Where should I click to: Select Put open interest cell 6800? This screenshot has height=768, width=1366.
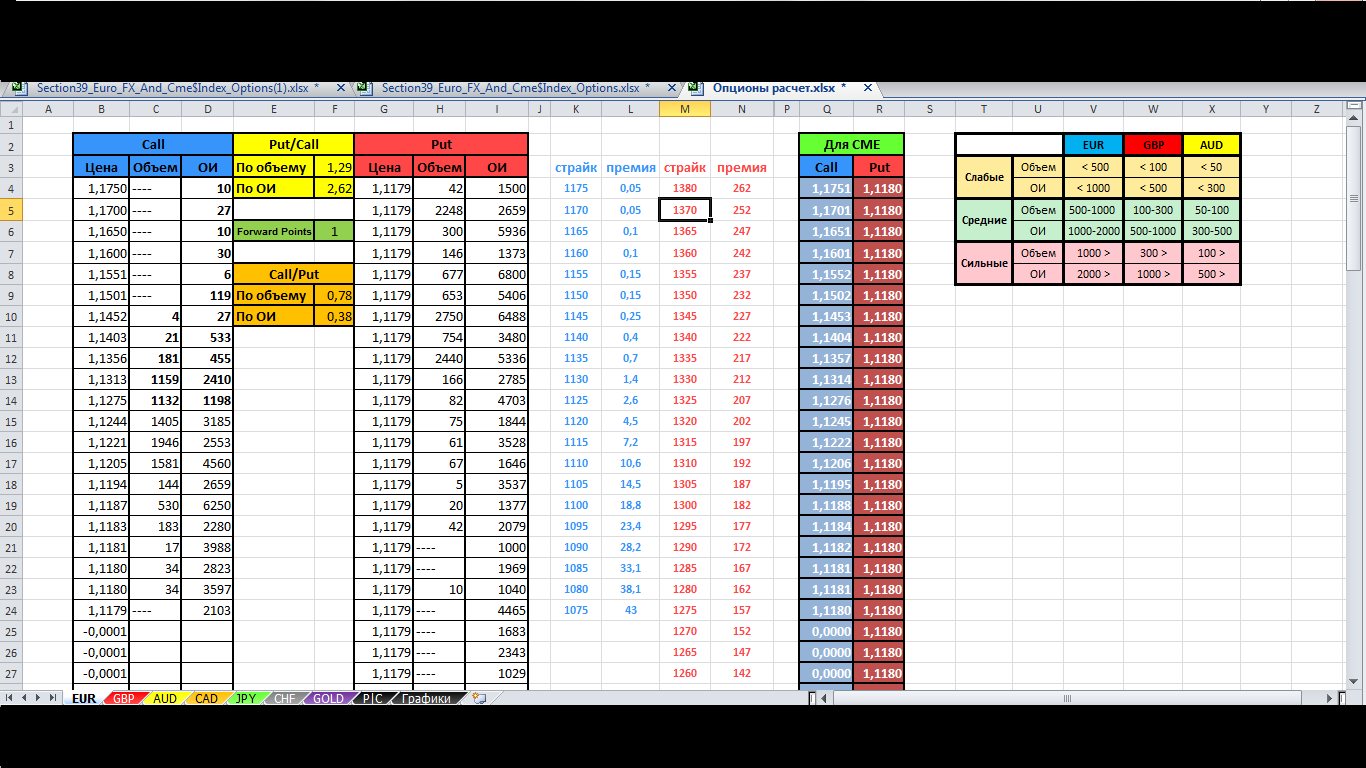(x=497, y=274)
